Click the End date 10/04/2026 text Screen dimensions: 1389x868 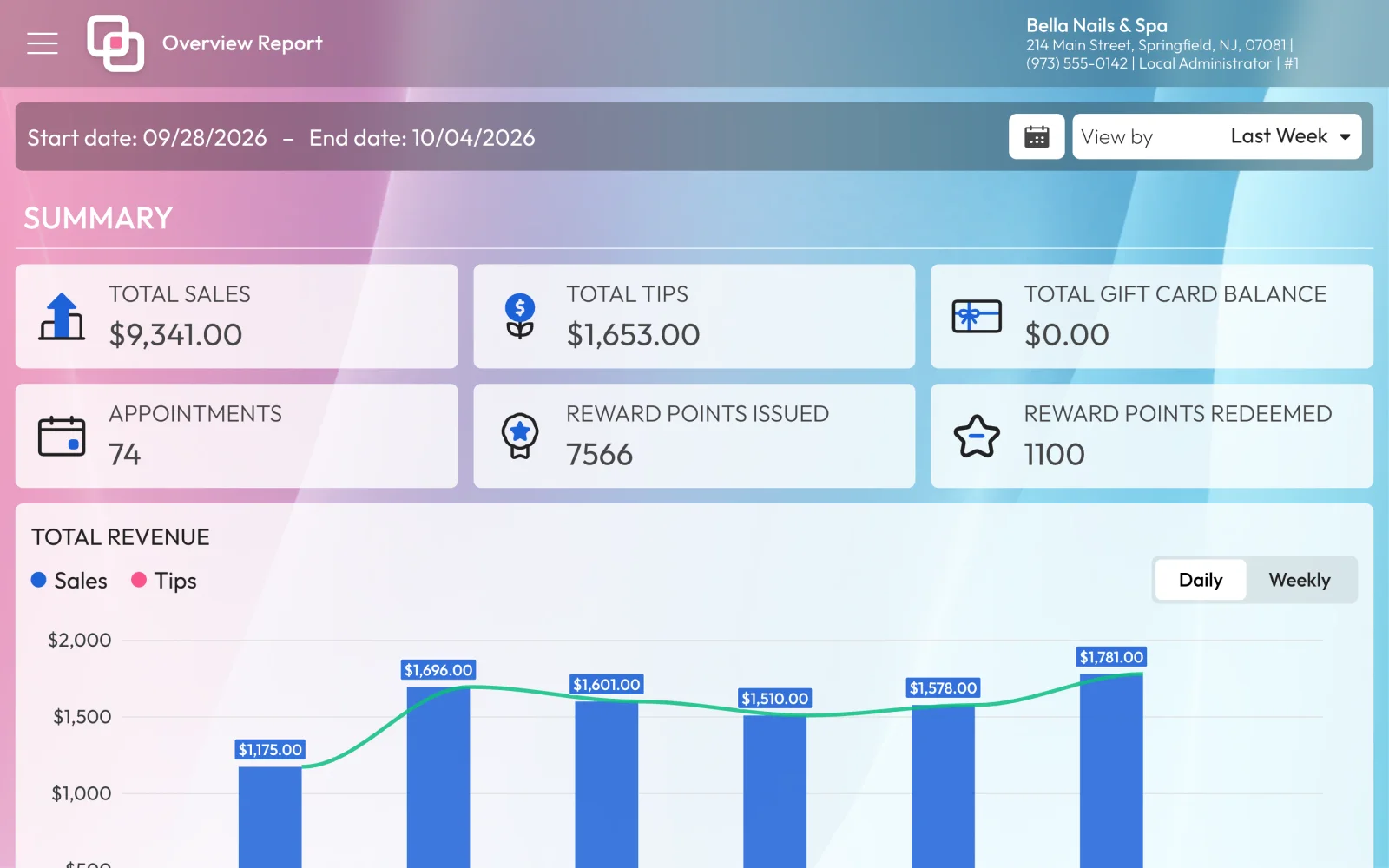pos(422,138)
